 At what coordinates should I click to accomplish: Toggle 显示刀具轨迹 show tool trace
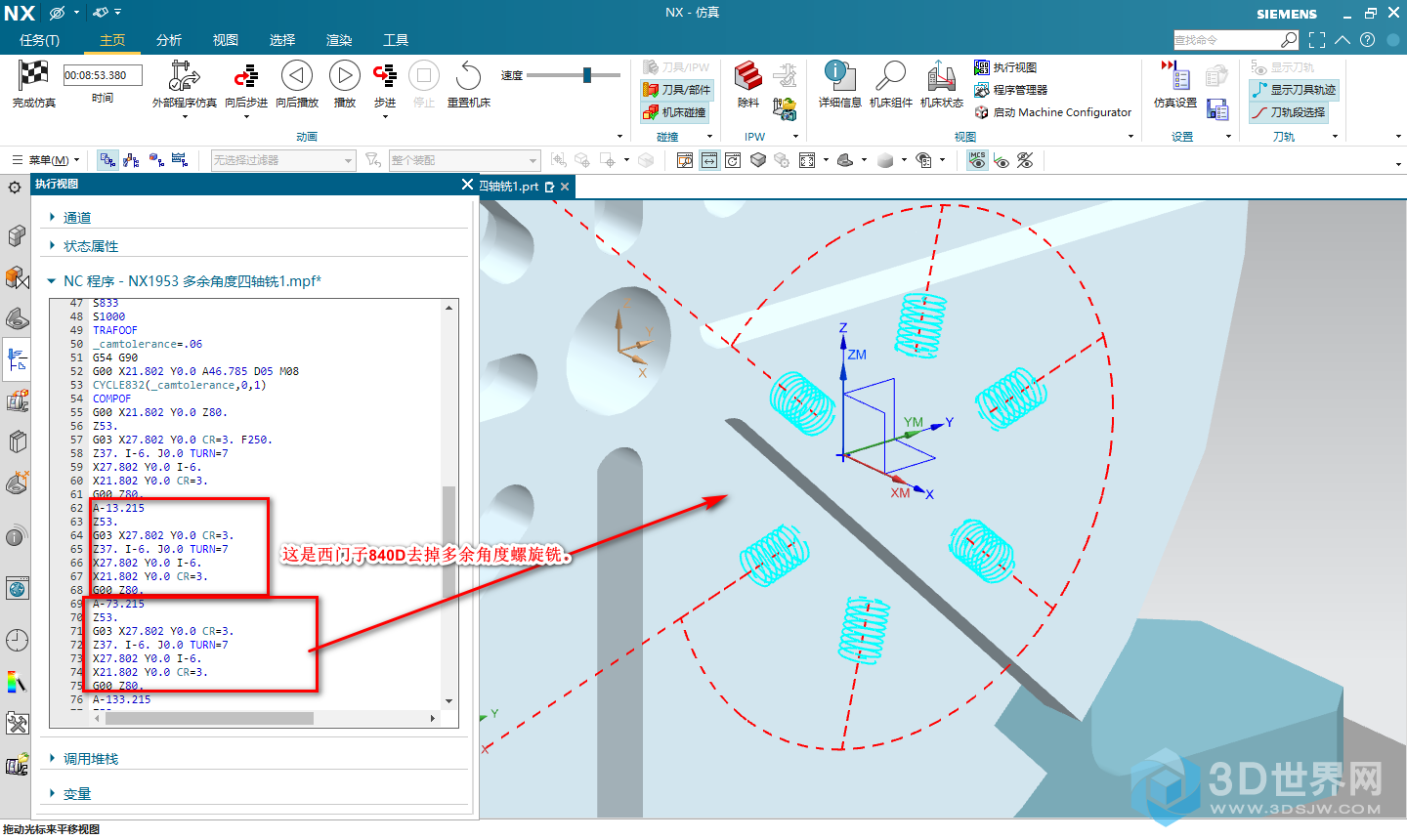click(x=1295, y=90)
